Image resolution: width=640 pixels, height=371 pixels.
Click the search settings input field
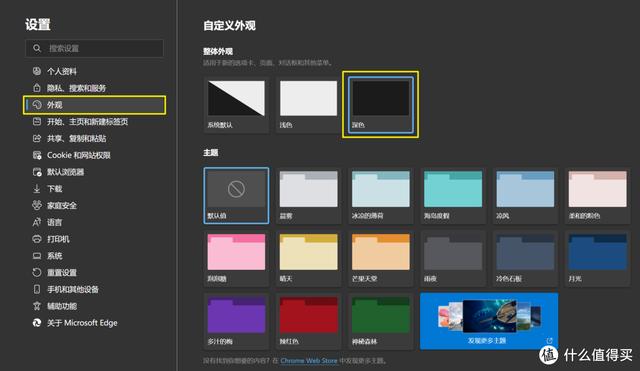coord(94,48)
